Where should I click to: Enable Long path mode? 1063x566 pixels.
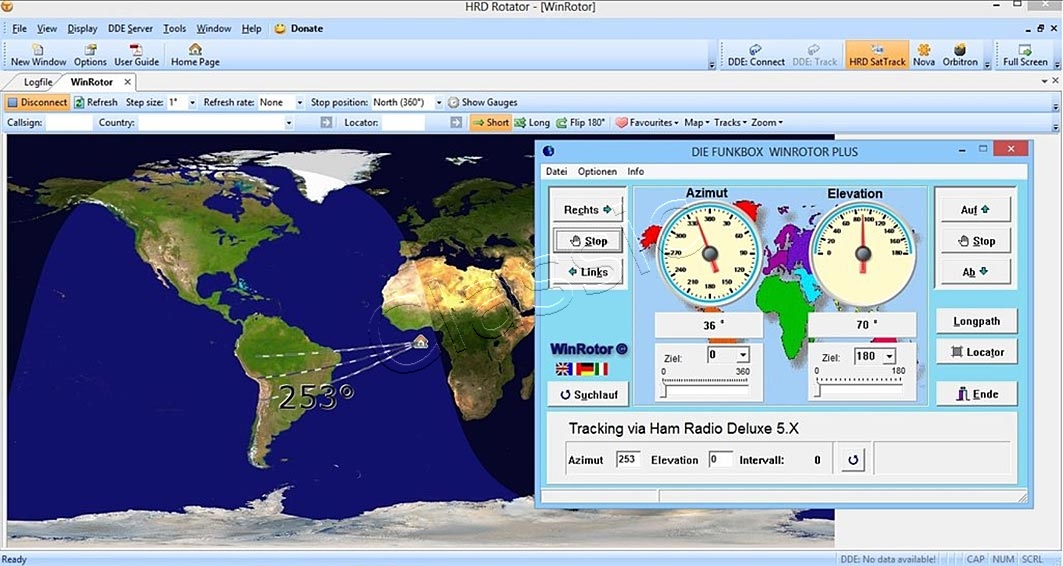532,123
